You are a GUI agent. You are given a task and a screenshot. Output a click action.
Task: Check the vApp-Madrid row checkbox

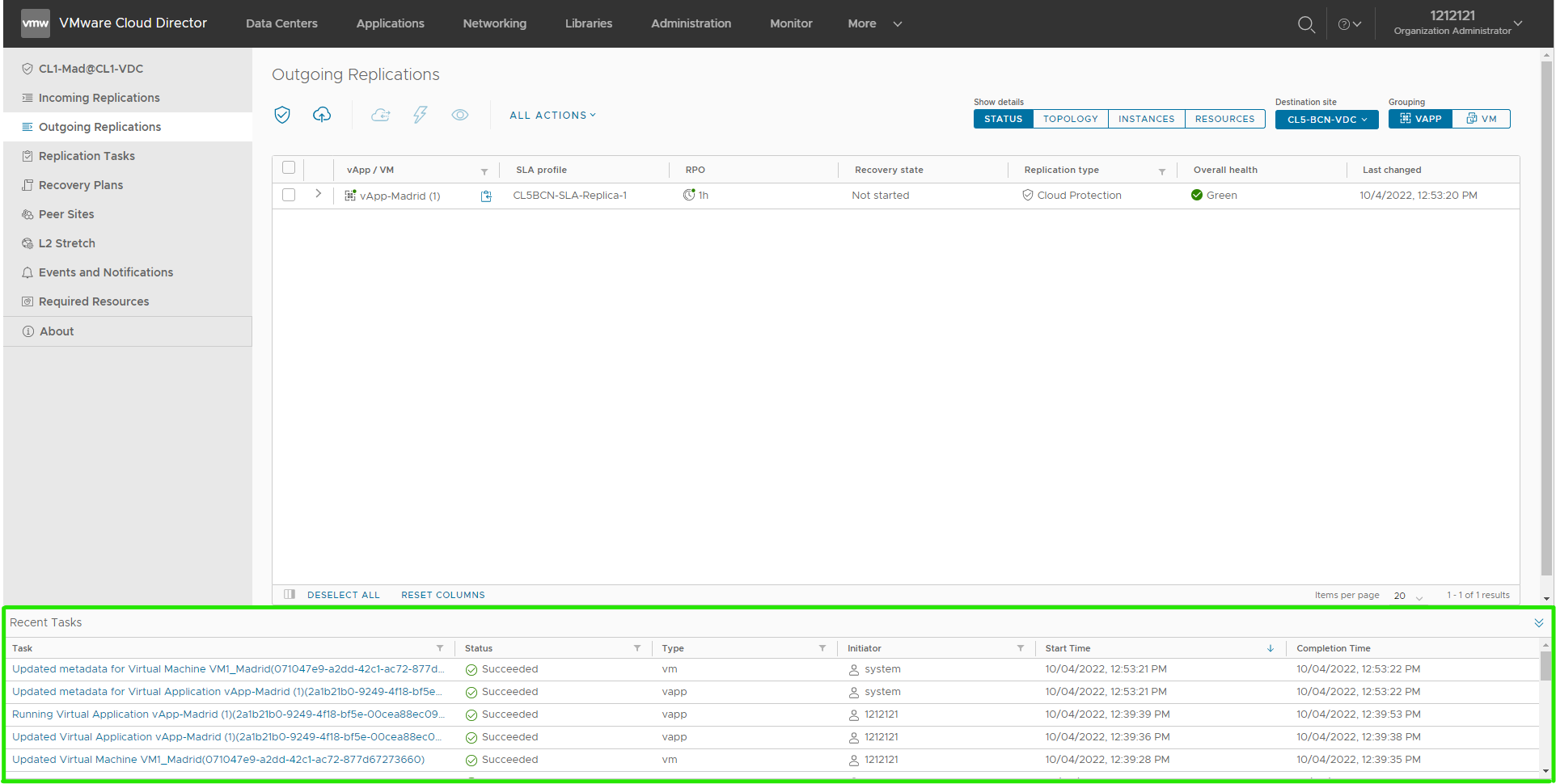coord(289,195)
